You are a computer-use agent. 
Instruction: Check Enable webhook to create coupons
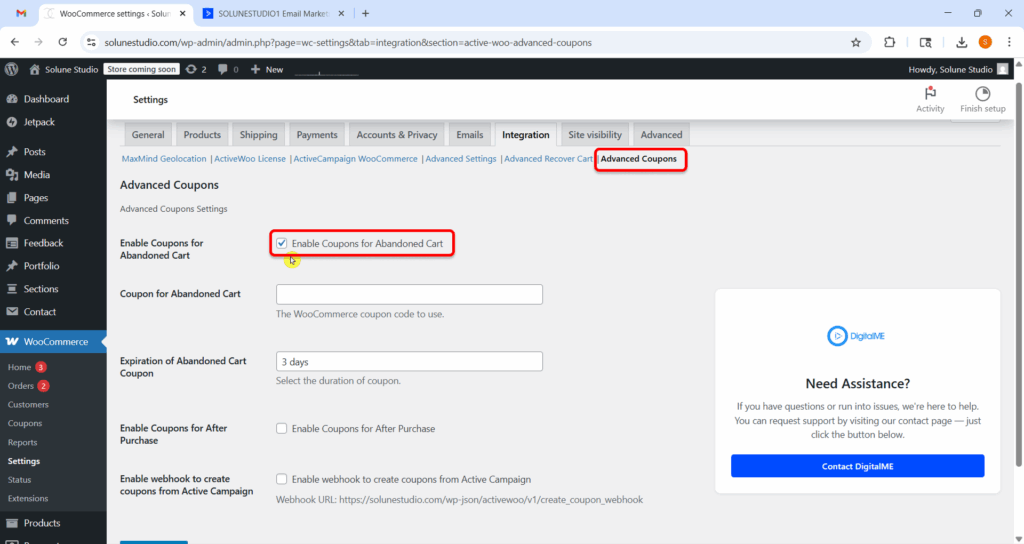coord(281,479)
